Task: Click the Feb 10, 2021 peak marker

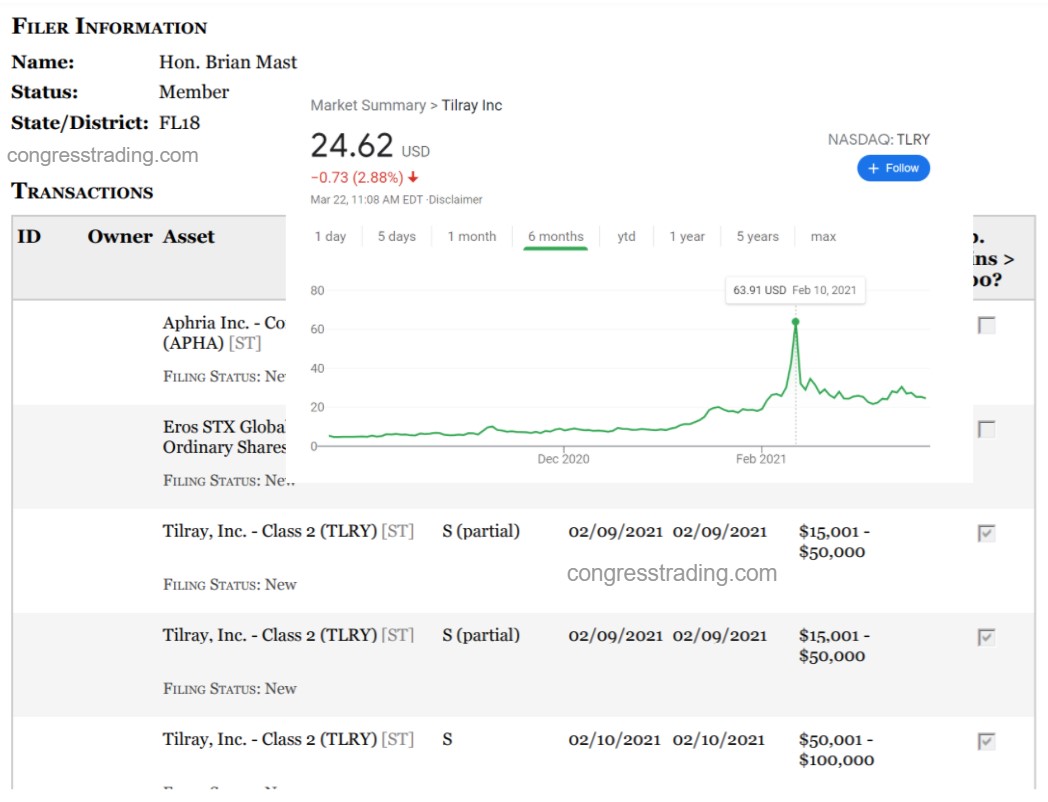Action: (x=795, y=322)
